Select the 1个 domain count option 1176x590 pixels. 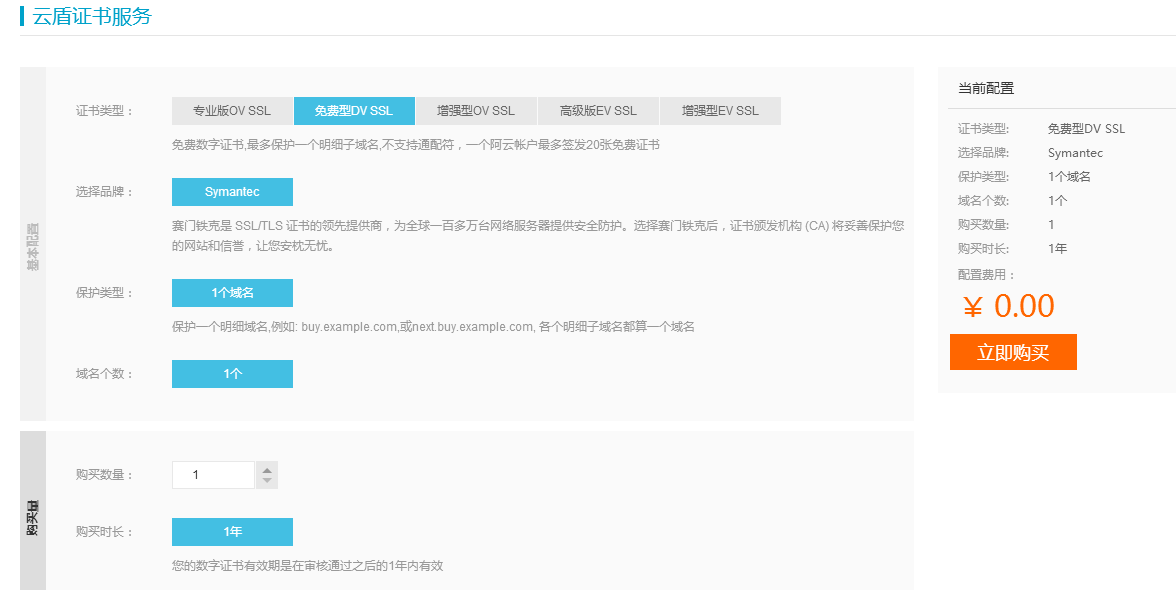point(232,374)
